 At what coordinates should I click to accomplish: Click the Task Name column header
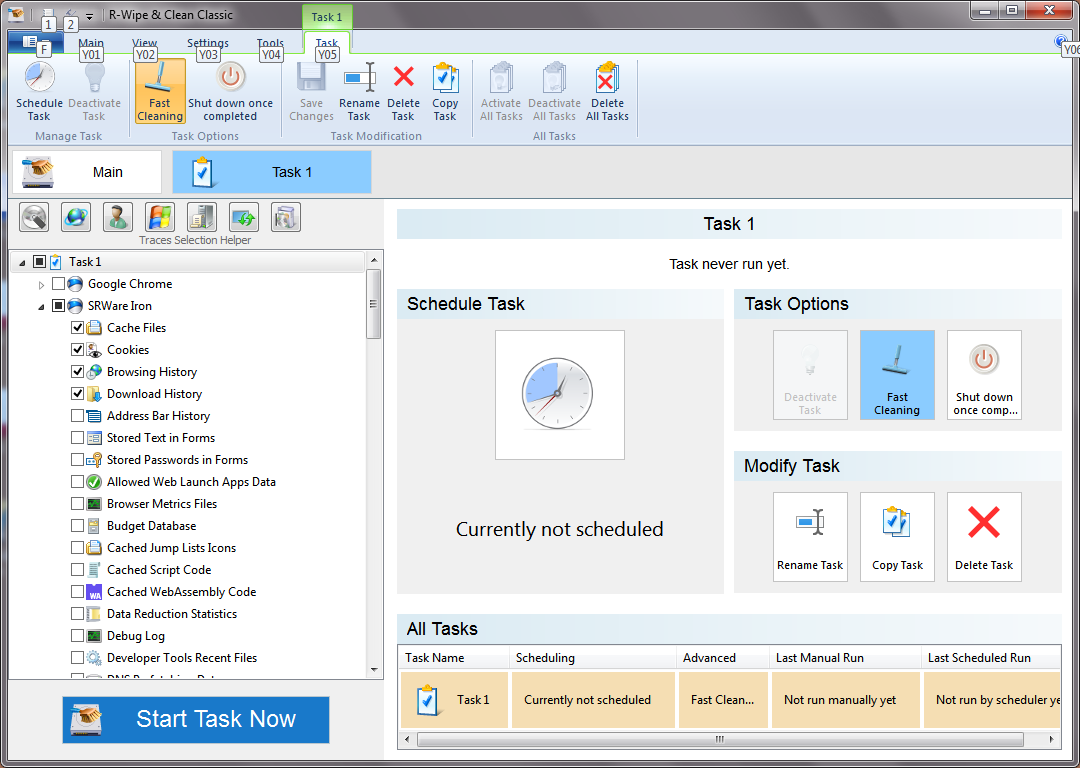coord(454,658)
